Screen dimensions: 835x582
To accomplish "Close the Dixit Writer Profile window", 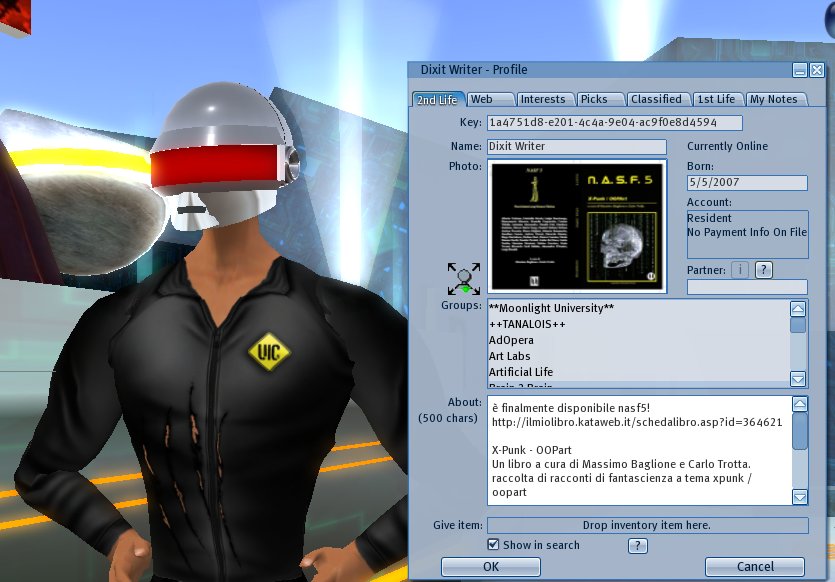I will 816,70.
